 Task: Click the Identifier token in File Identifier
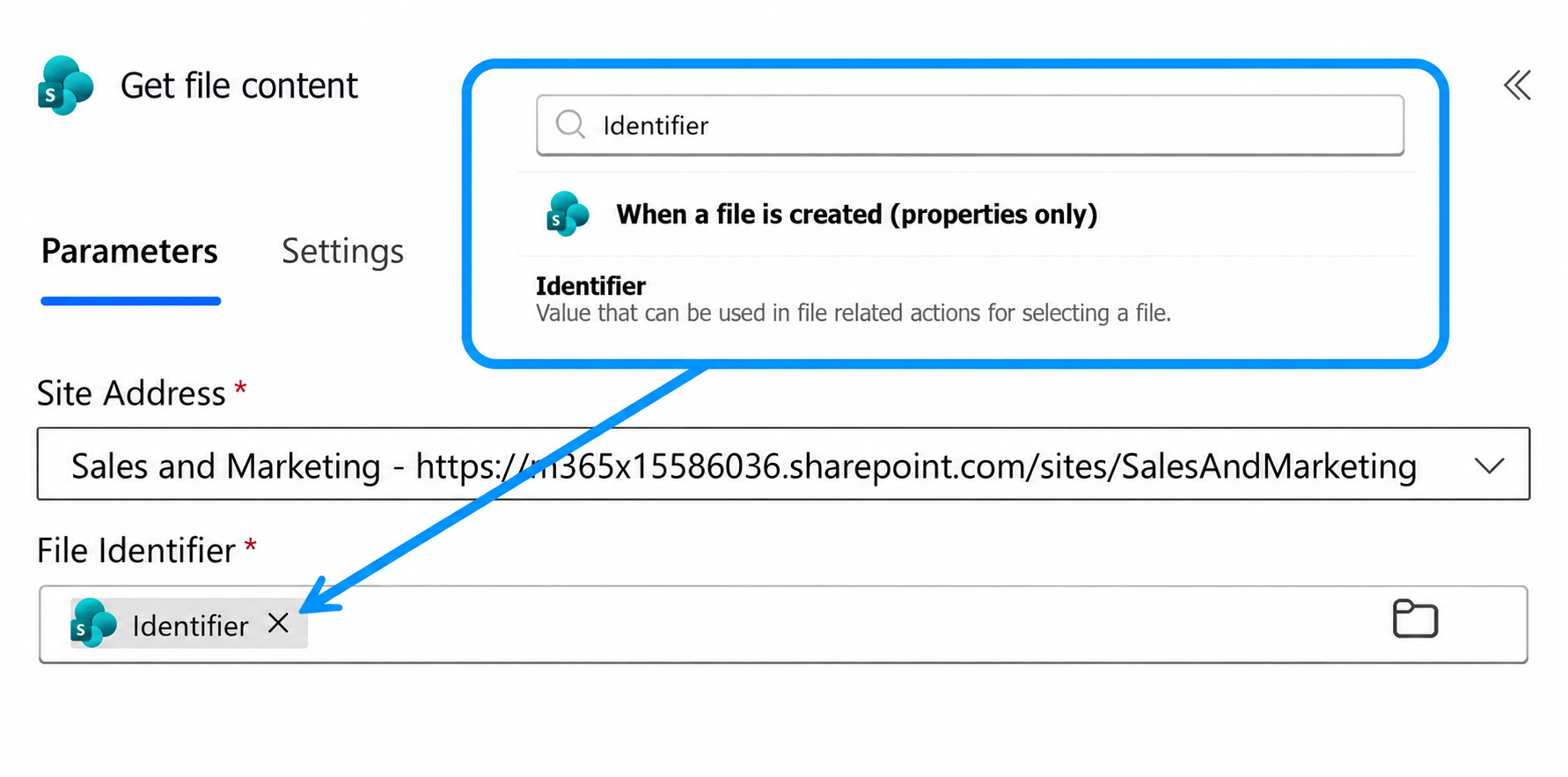coord(189,623)
